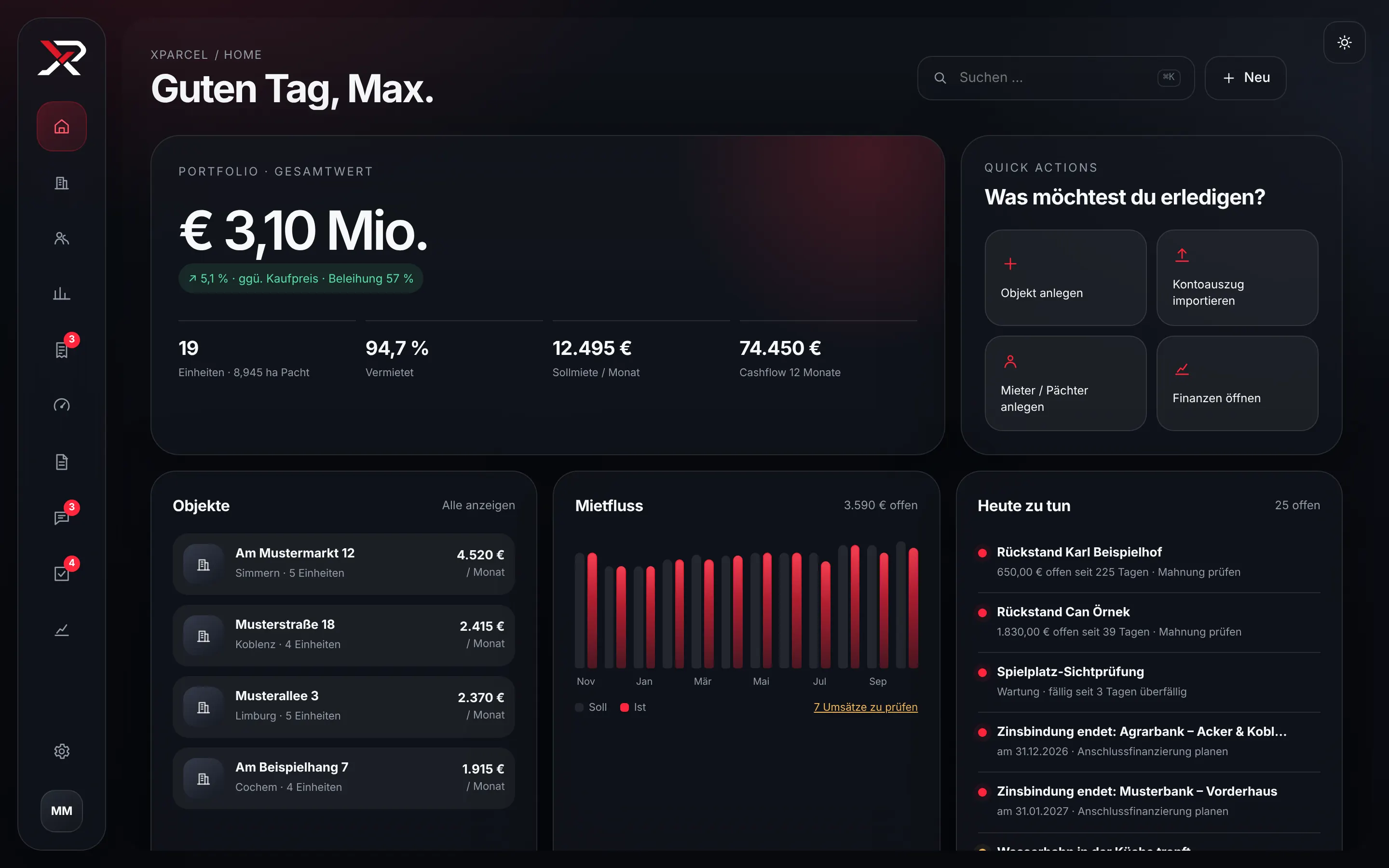Open the Musterallee 3 object row
Screen dimensions: 1389x868
(344, 706)
